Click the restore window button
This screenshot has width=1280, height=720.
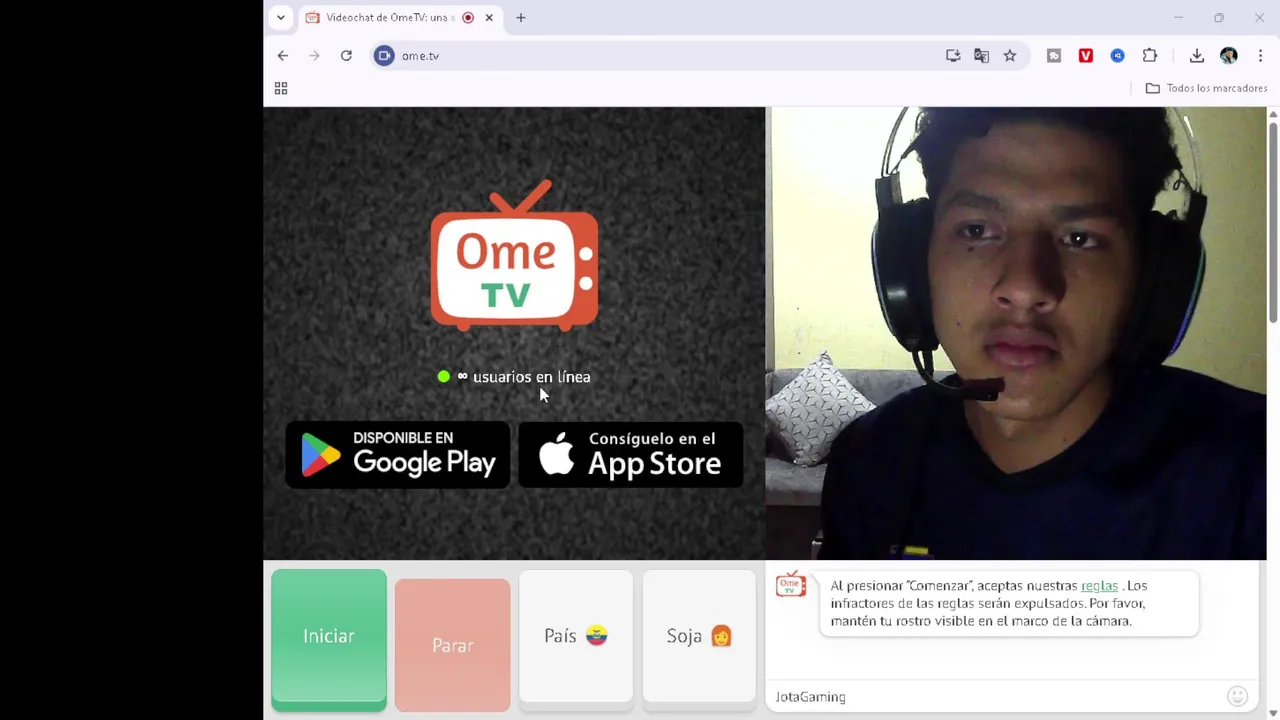pyautogui.click(x=1219, y=17)
